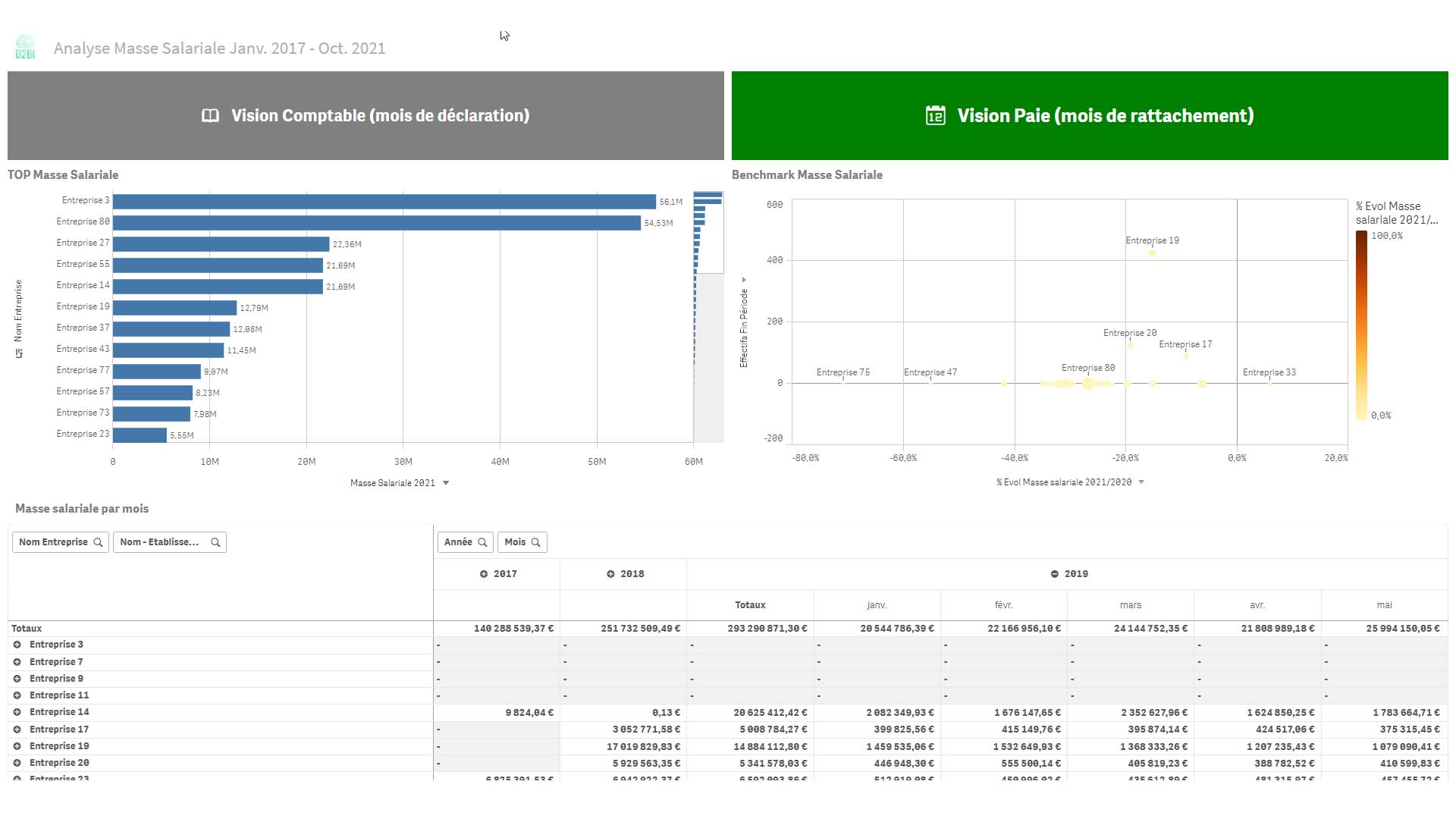This screenshot has width=1456, height=819.
Task: Click search icon in Nom - Etablissement filter
Action: point(215,542)
